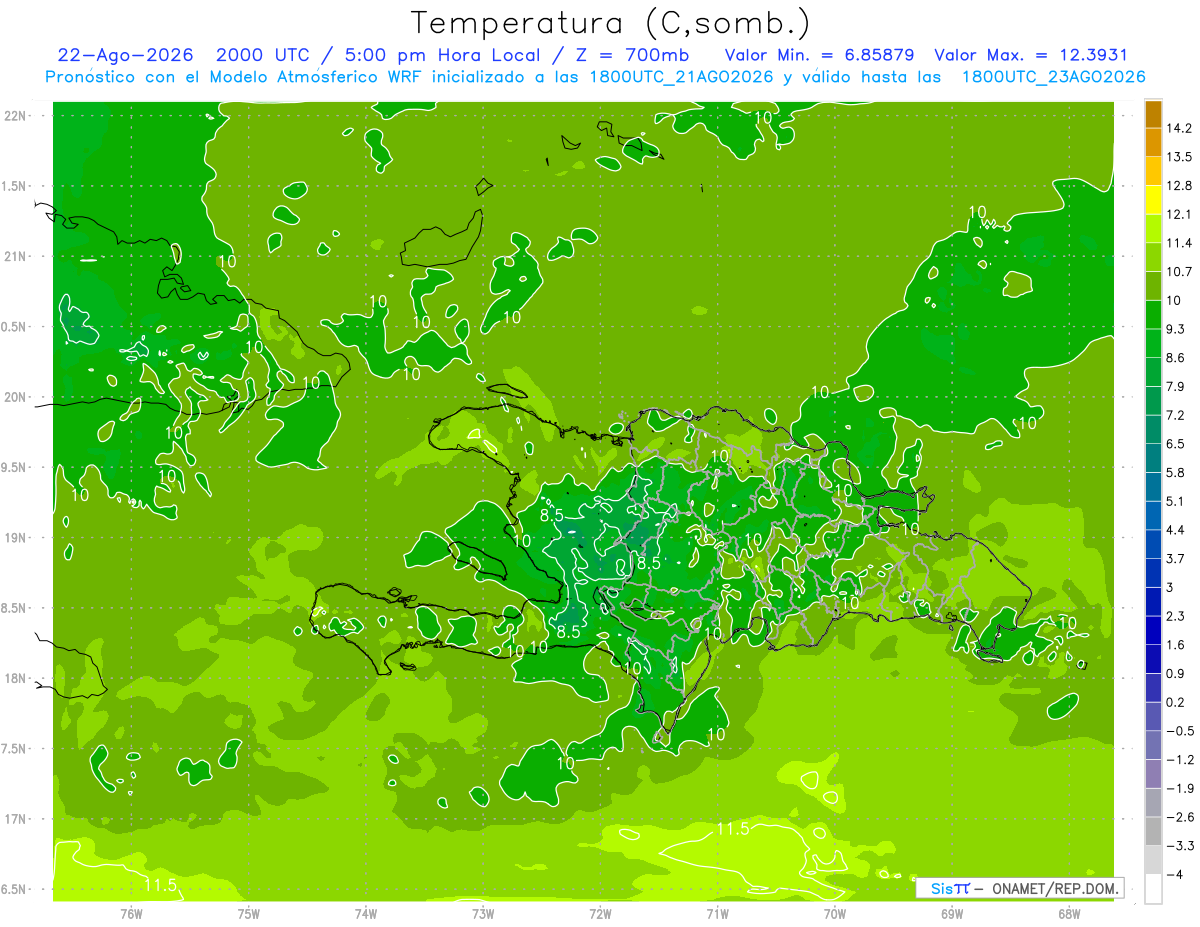This screenshot has width=1200, height=927.
Task: Click the legend swatch between 5.1 and 5.8
Action: (x=1153, y=488)
